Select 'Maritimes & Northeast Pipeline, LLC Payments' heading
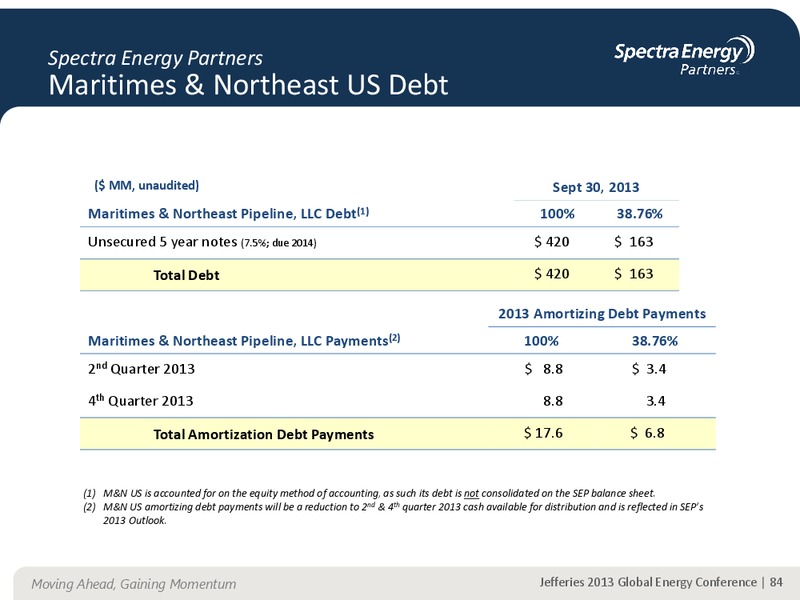The height and width of the screenshot is (600, 800). pos(244,340)
